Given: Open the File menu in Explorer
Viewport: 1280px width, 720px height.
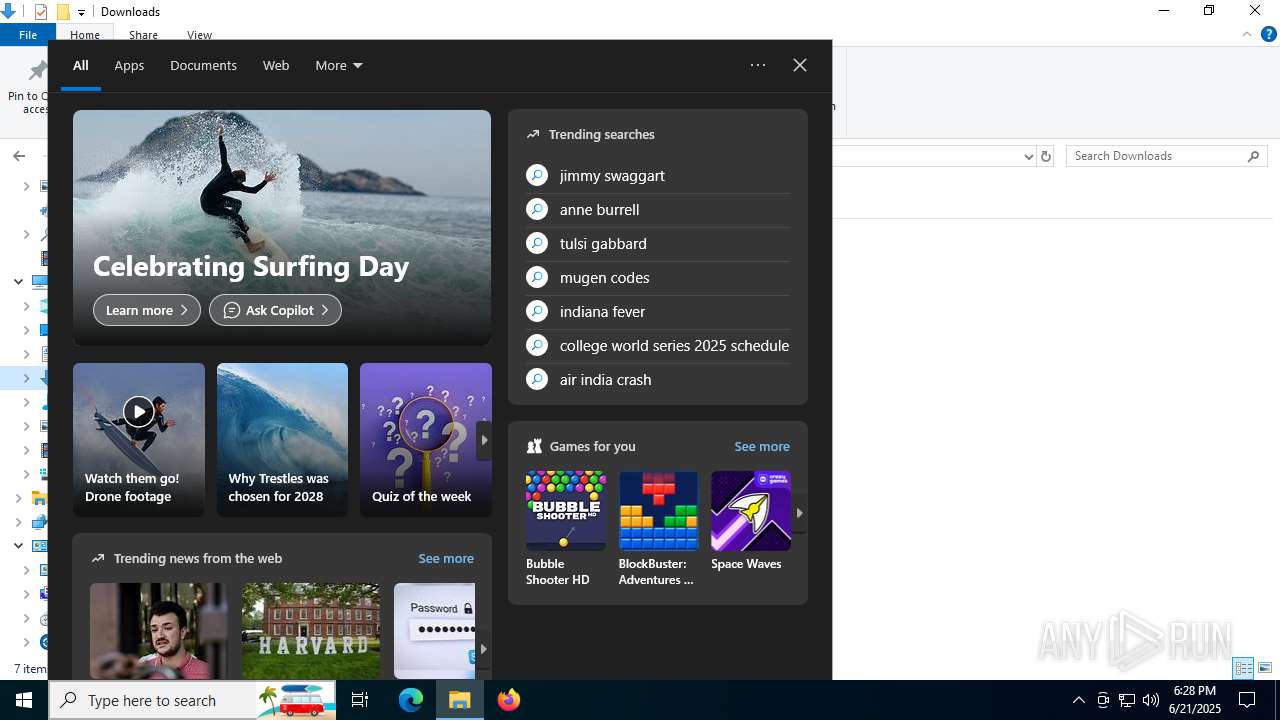Looking at the screenshot, I should pyautogui.click(x=28, y=35).
